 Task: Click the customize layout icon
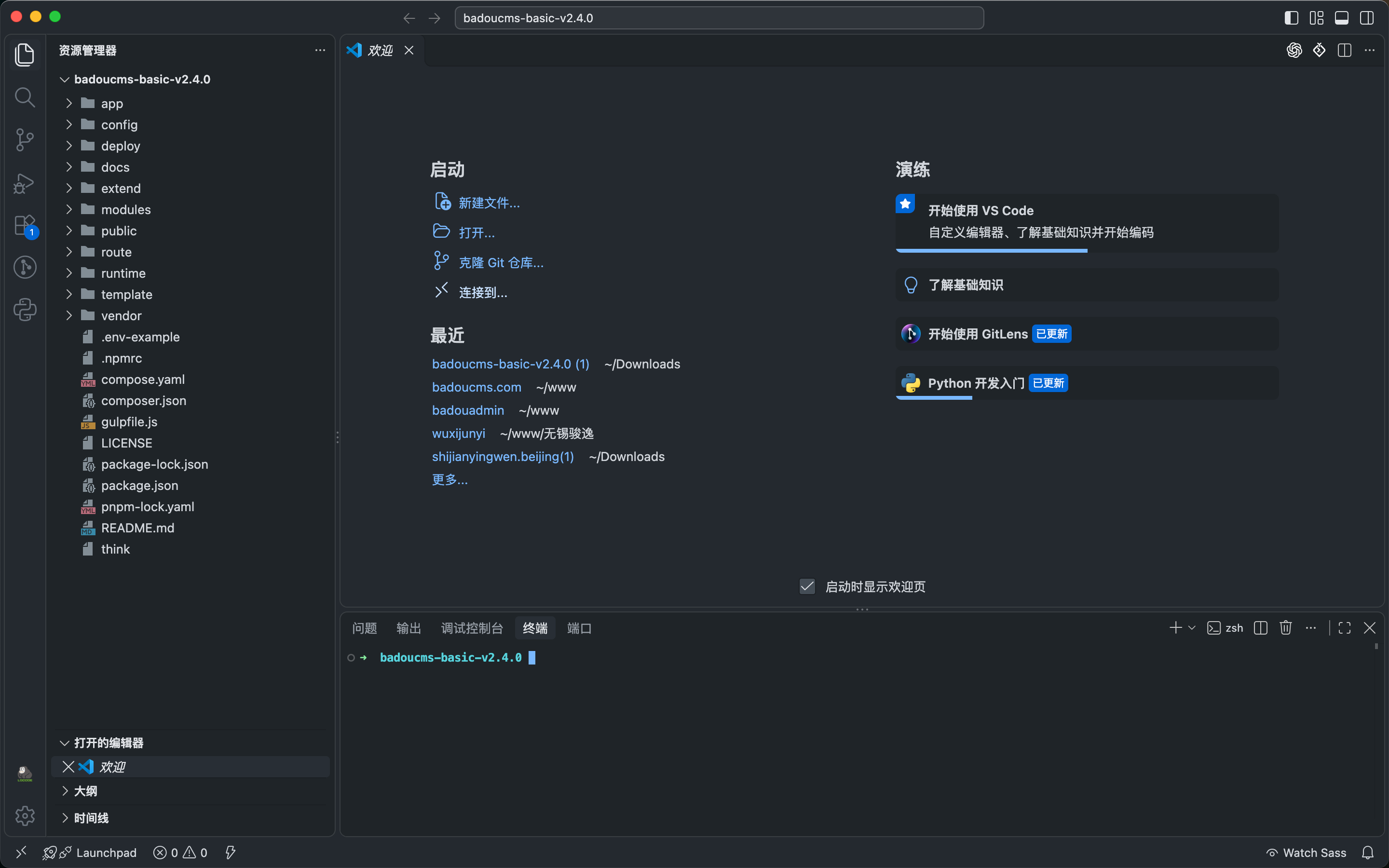(1317, 18)
